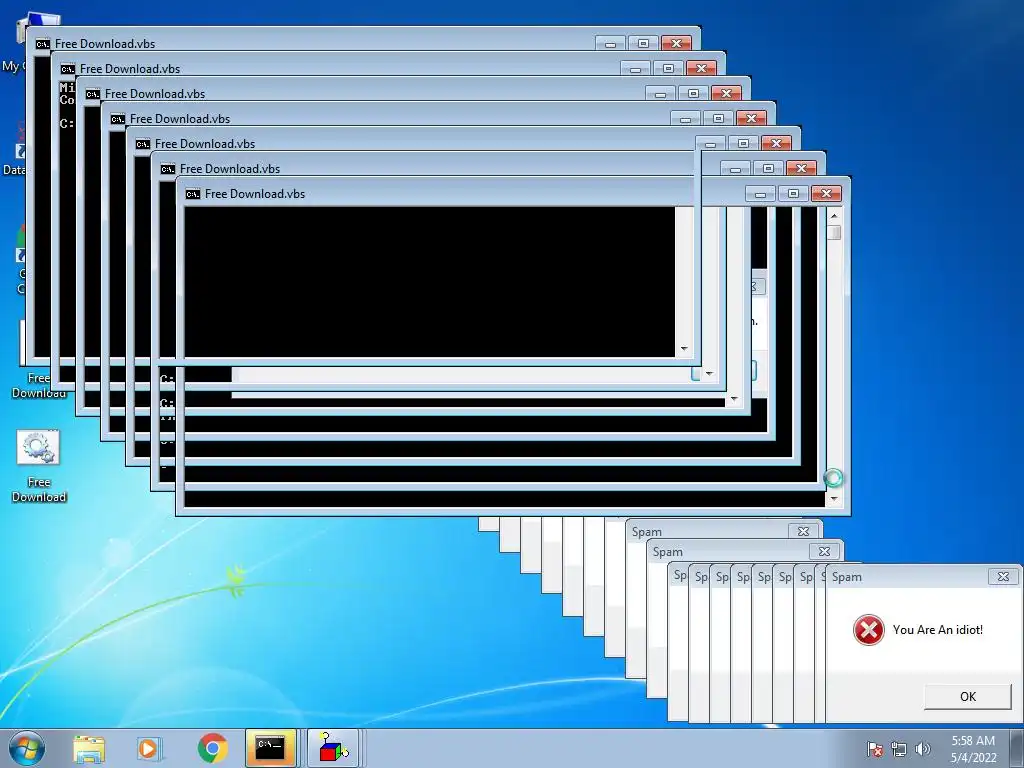Click OK in the You Are An idiot dialog

[967, 697]
